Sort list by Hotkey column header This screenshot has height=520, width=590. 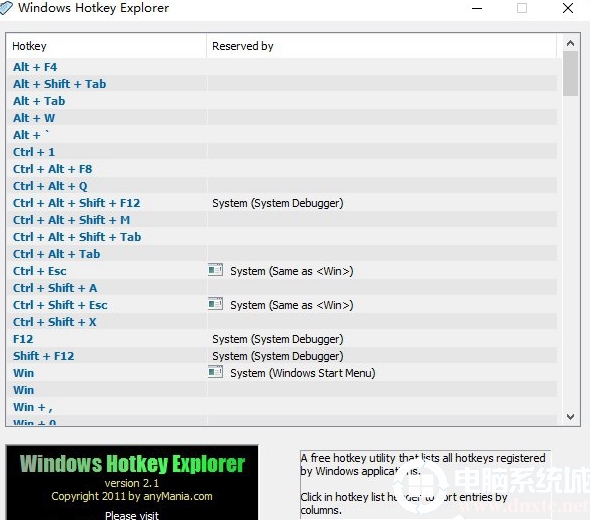tap(106, 46)
